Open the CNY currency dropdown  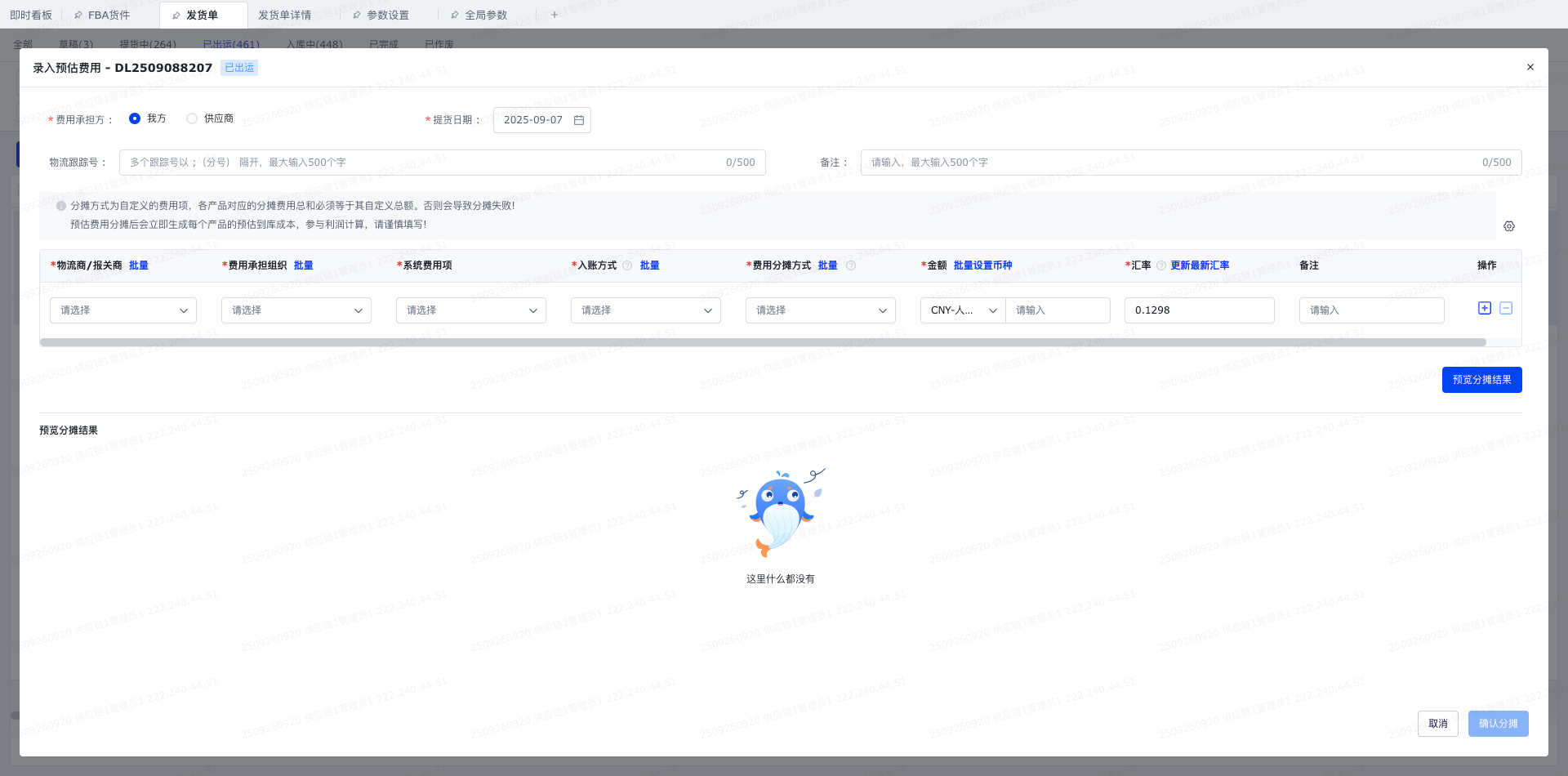click(964, 310)
